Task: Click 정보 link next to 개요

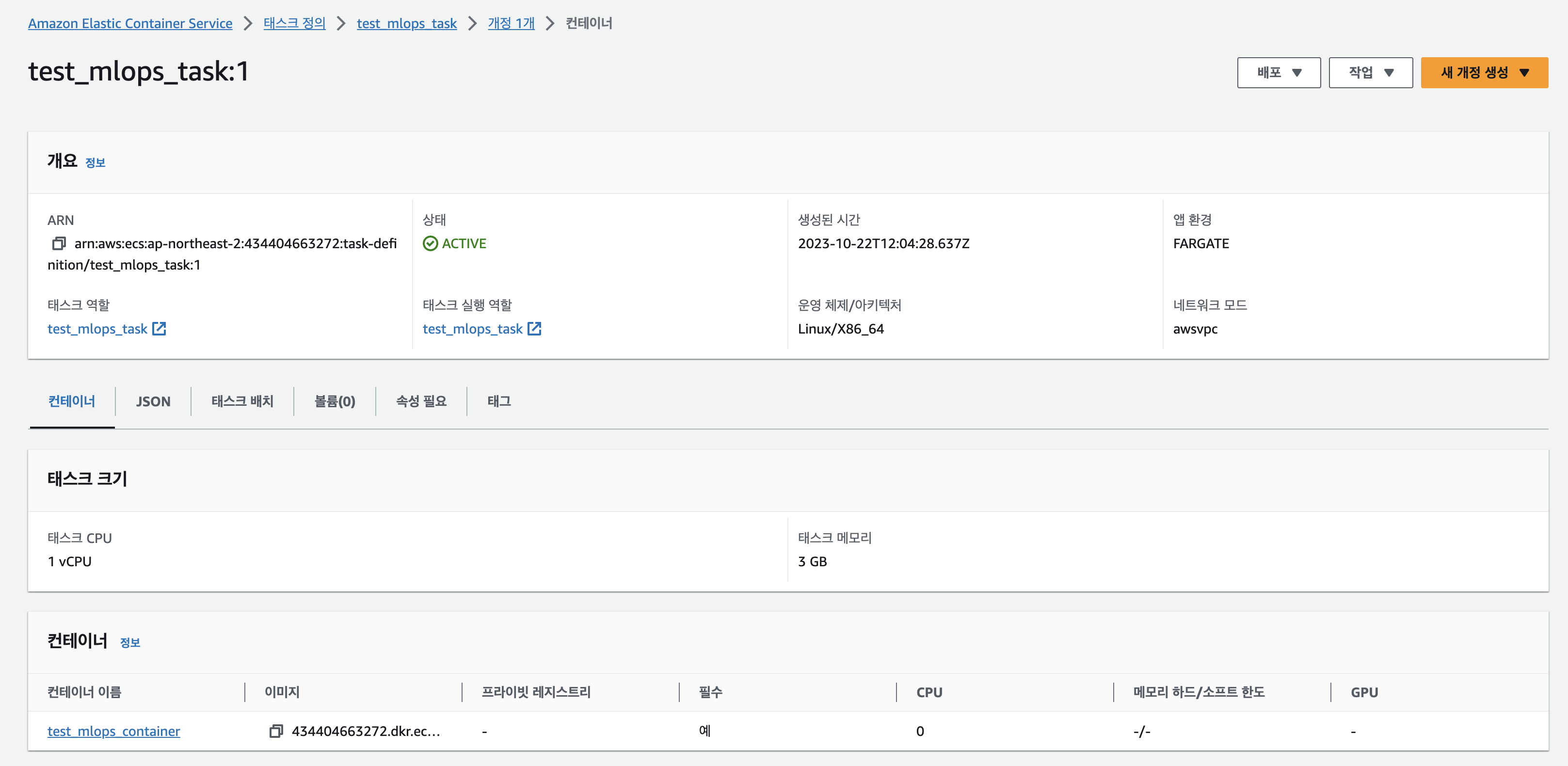Action: pos(95,162)
